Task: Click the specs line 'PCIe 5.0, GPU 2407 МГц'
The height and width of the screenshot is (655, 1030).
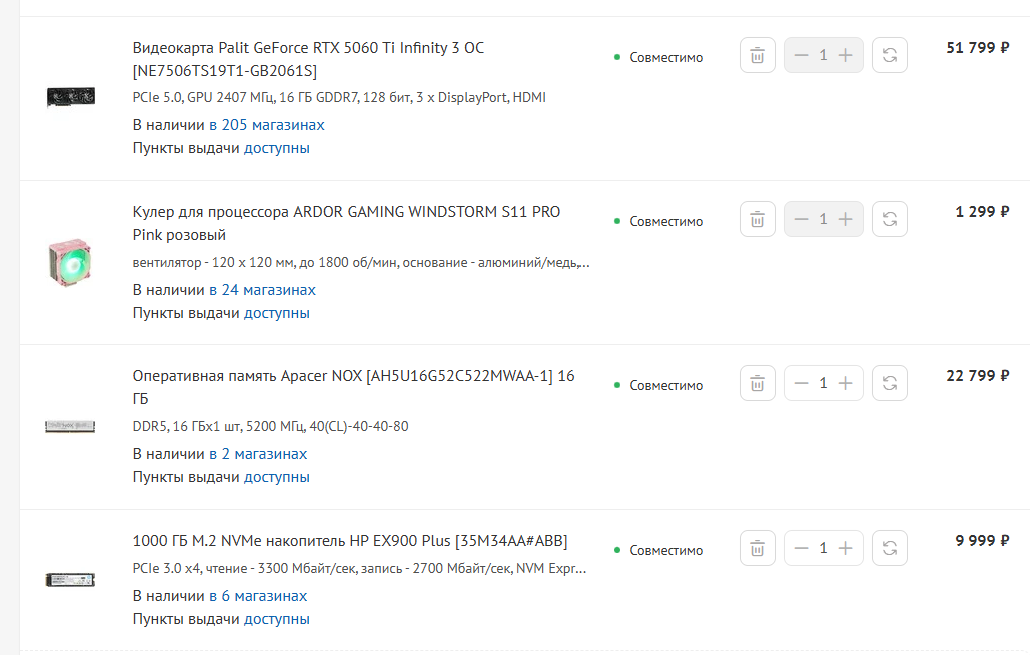Action: pyautogui.click(x=339, y=97)
